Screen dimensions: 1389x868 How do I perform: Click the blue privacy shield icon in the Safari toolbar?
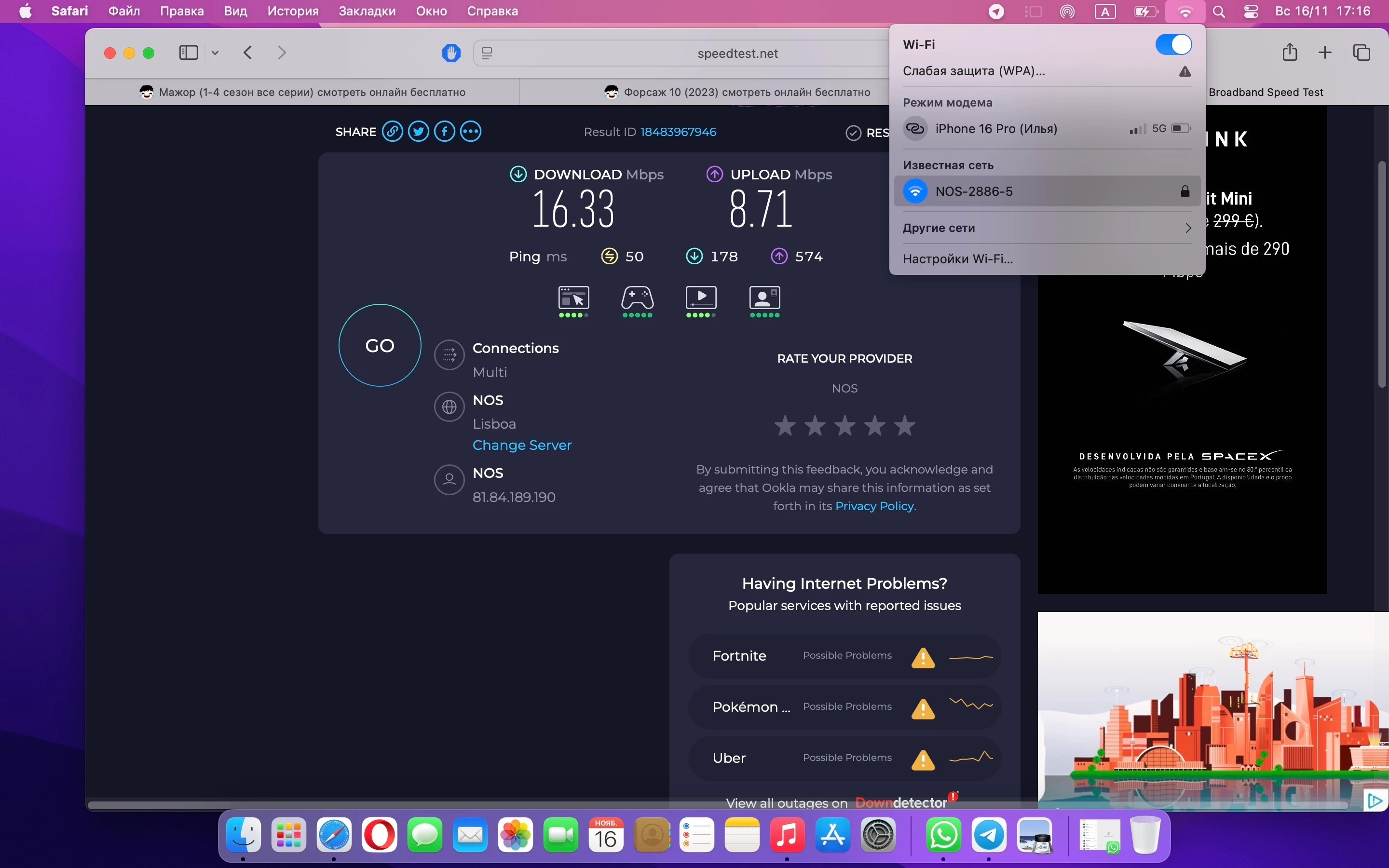(451, 53)
